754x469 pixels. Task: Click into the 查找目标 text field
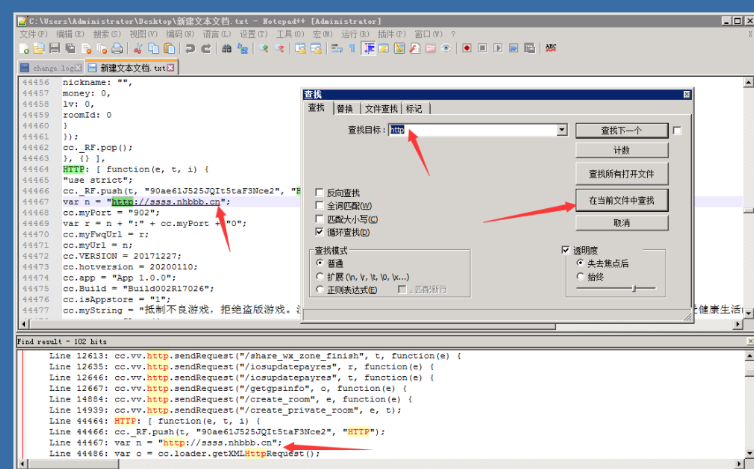473,130
